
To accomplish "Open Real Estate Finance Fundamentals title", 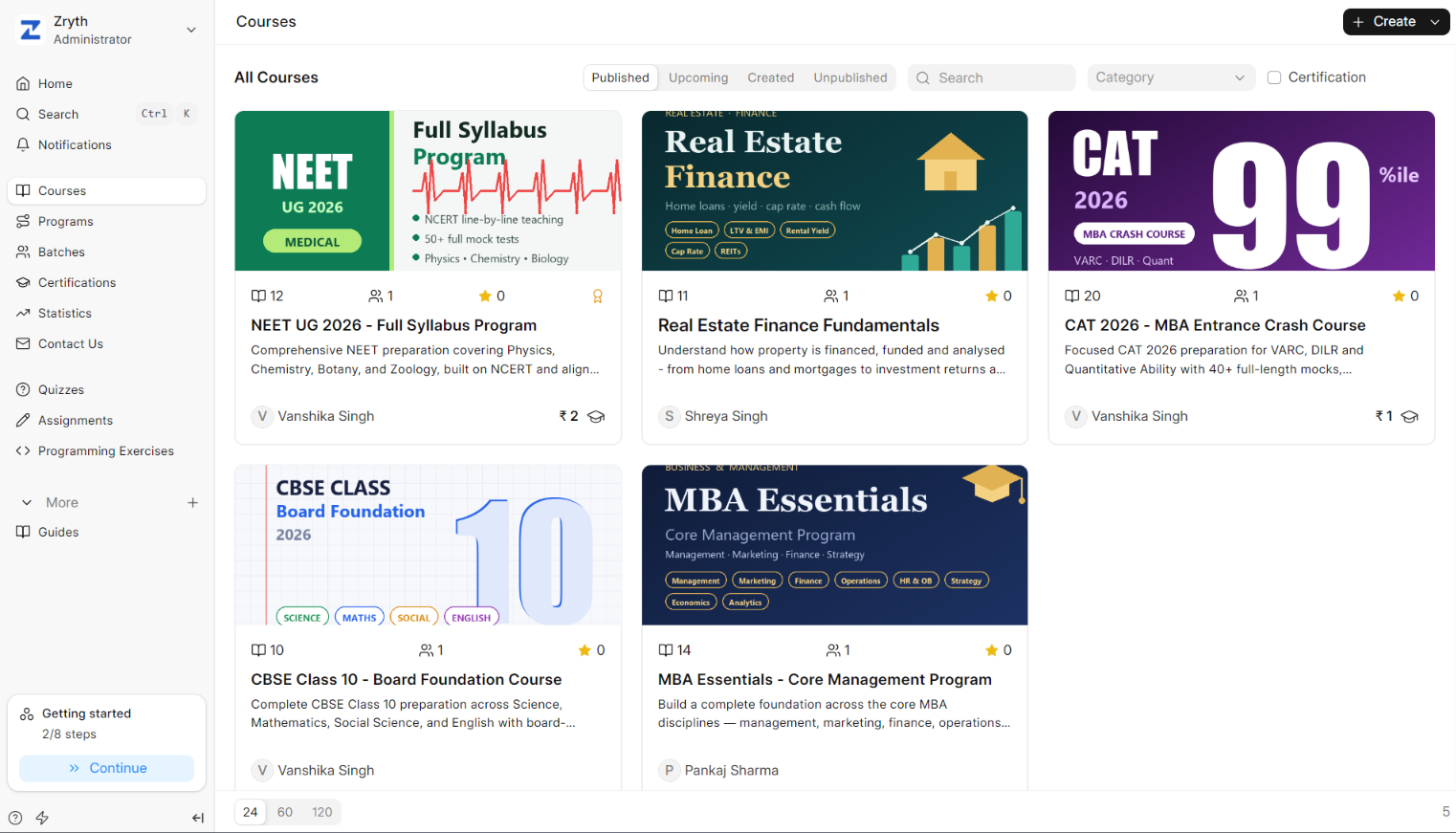I will (799, 325).
